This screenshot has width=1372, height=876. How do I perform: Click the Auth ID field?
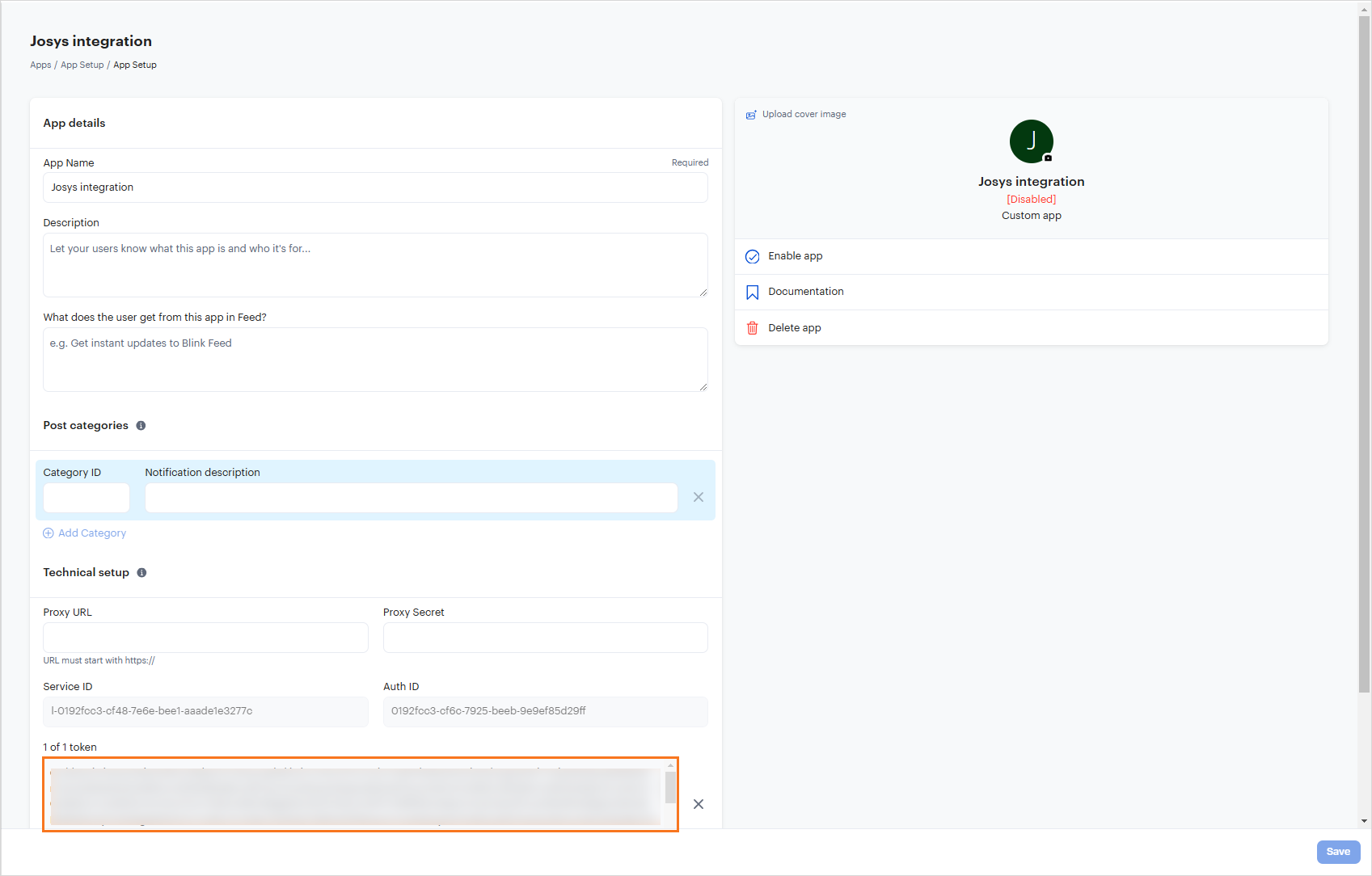546,712
